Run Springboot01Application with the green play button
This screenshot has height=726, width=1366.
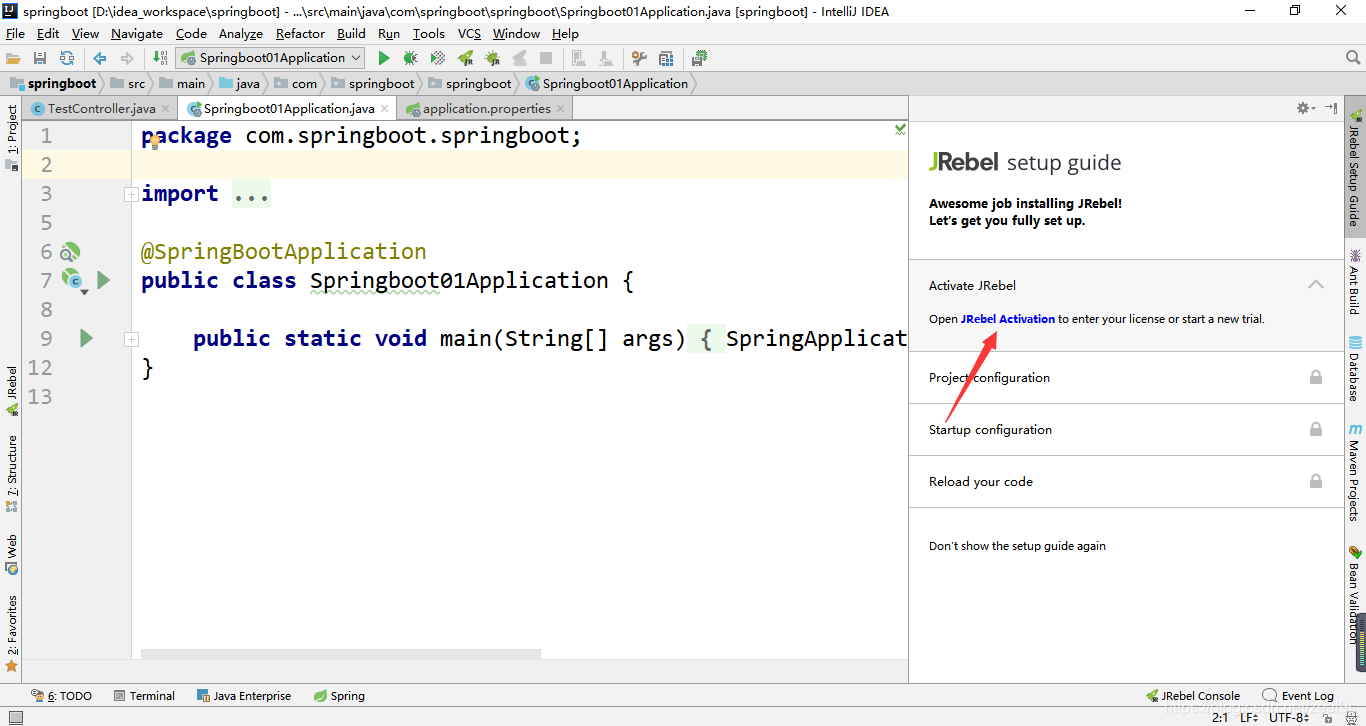click(x=384, y=58)
